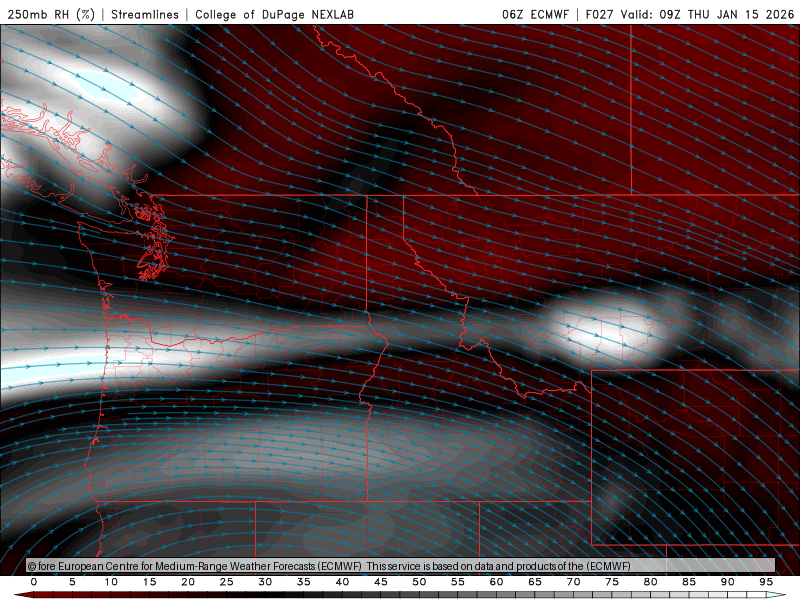The height and width of the screenshot is (600, 800).
Task: Click the "45" color scale label
Action: click(x=381, y=582)
